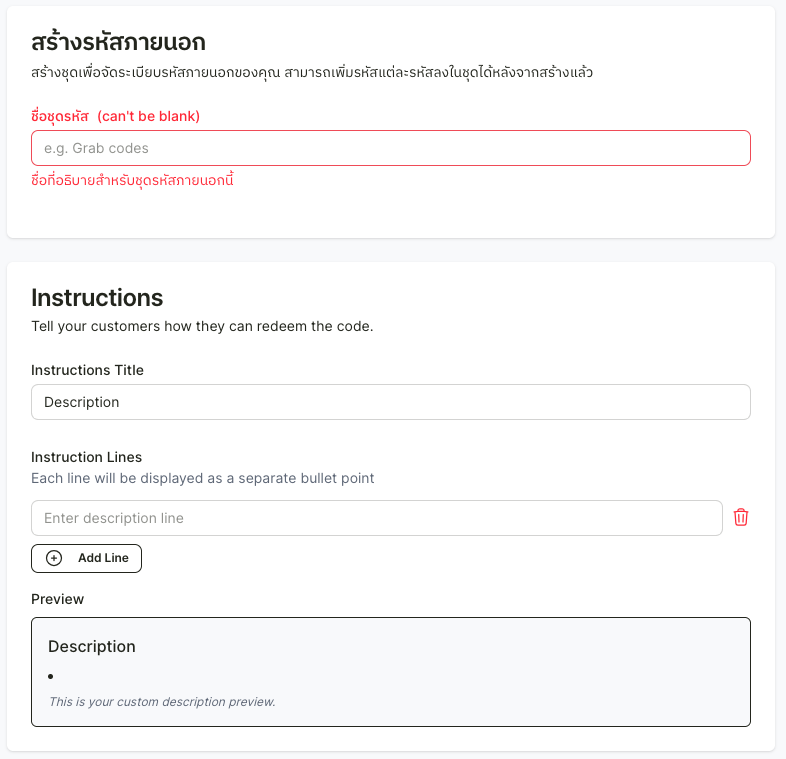Click the Description heading inside the preview box
The width and height of the screenshot is (786, 759).
92,647
